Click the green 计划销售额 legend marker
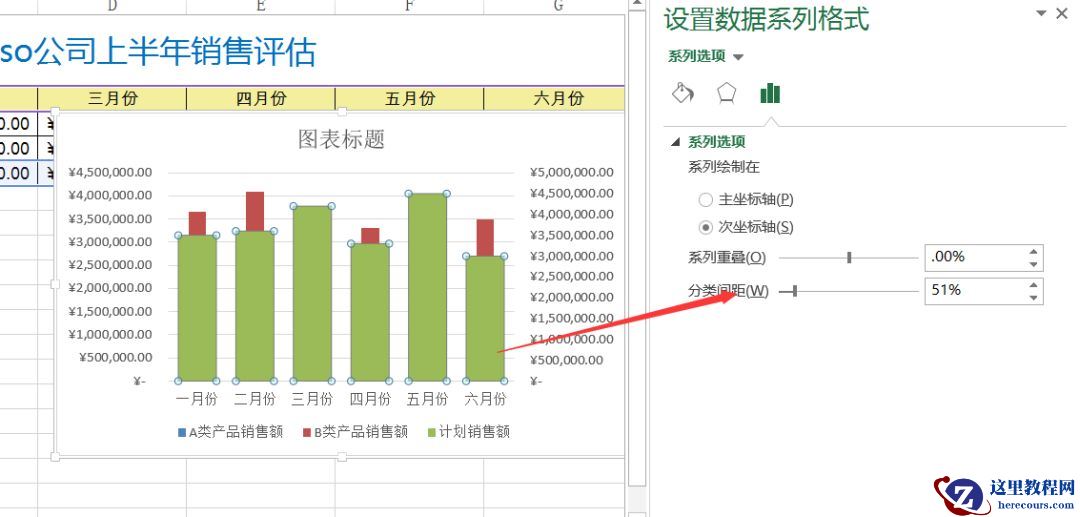 pos(432,433)
